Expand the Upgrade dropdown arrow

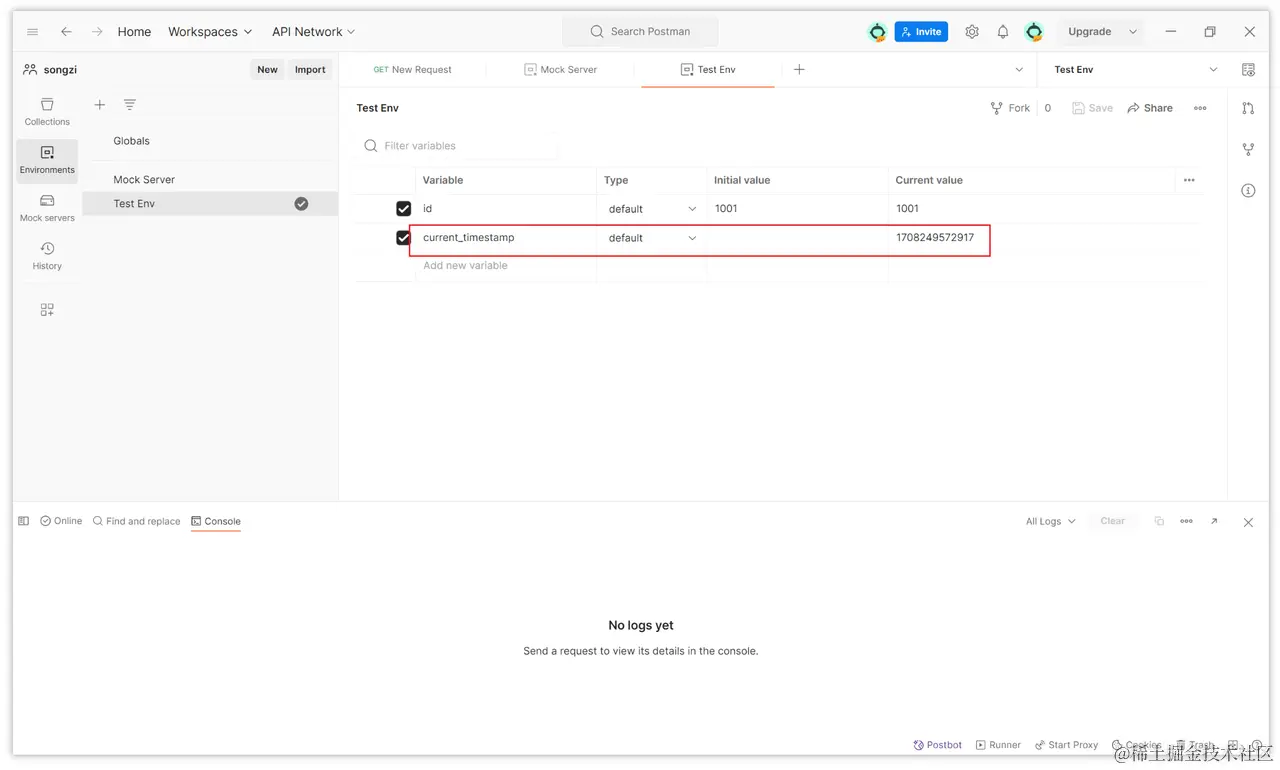pos(1133,32)
